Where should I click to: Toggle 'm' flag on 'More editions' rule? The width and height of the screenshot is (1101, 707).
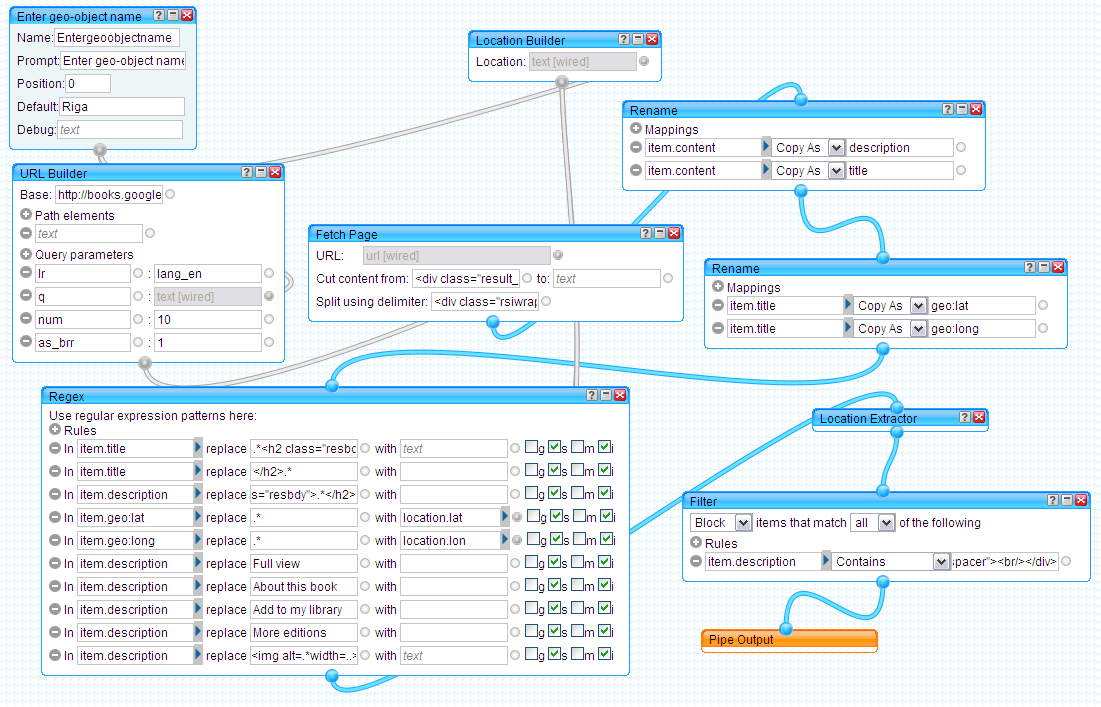pyautogui.click(x=577, y=631)
